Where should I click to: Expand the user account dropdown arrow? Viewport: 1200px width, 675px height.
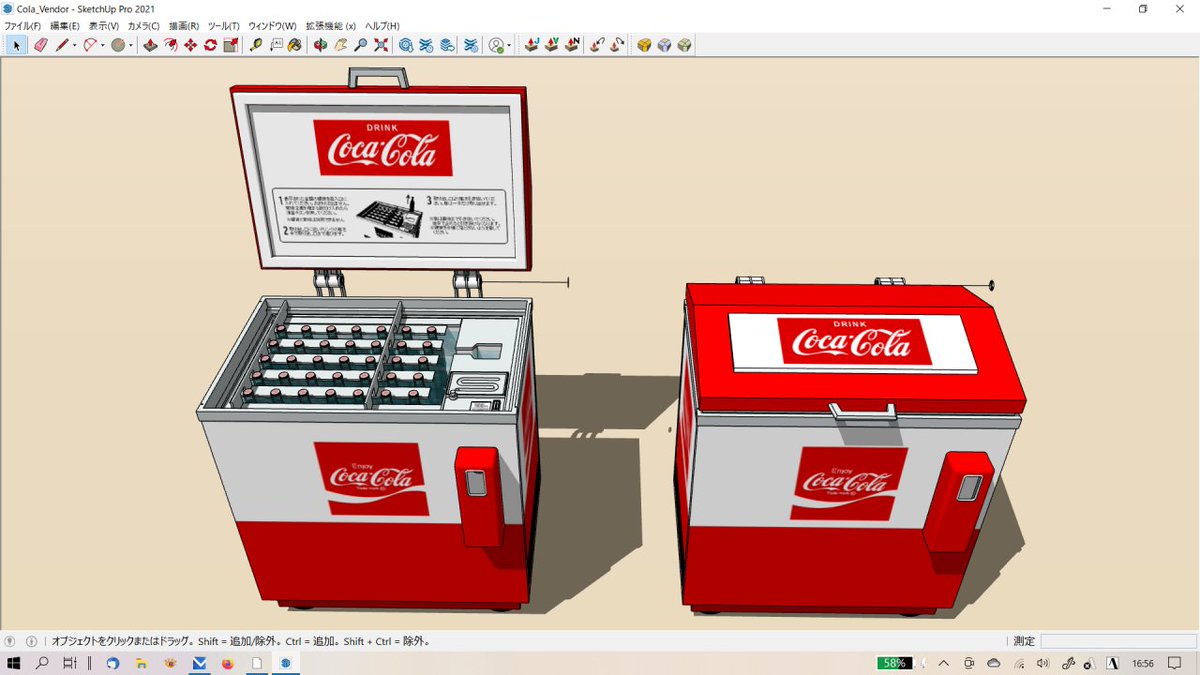[509, 45]
